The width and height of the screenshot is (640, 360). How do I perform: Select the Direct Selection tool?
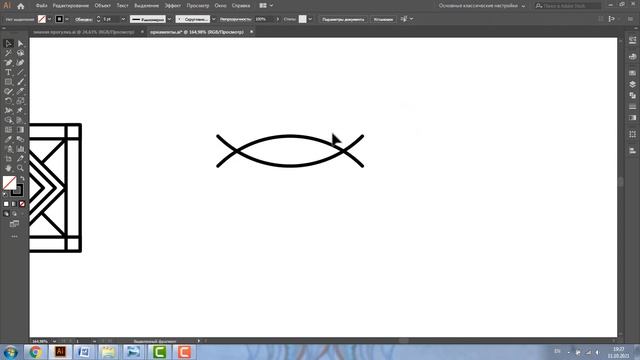20,43
